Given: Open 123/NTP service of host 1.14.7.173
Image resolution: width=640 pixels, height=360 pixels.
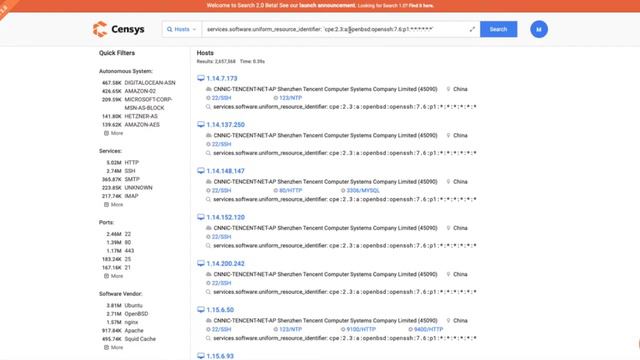Looking at the screenshot, I should pos(290,98).
